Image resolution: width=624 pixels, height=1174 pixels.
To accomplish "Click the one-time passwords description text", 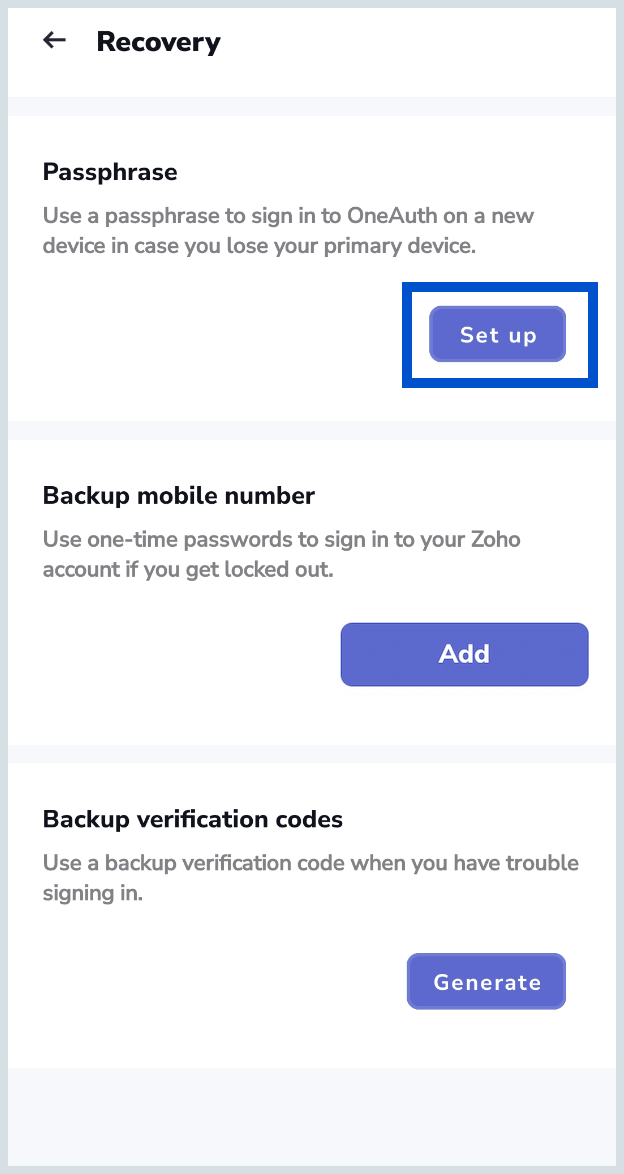I will [281, 555].
